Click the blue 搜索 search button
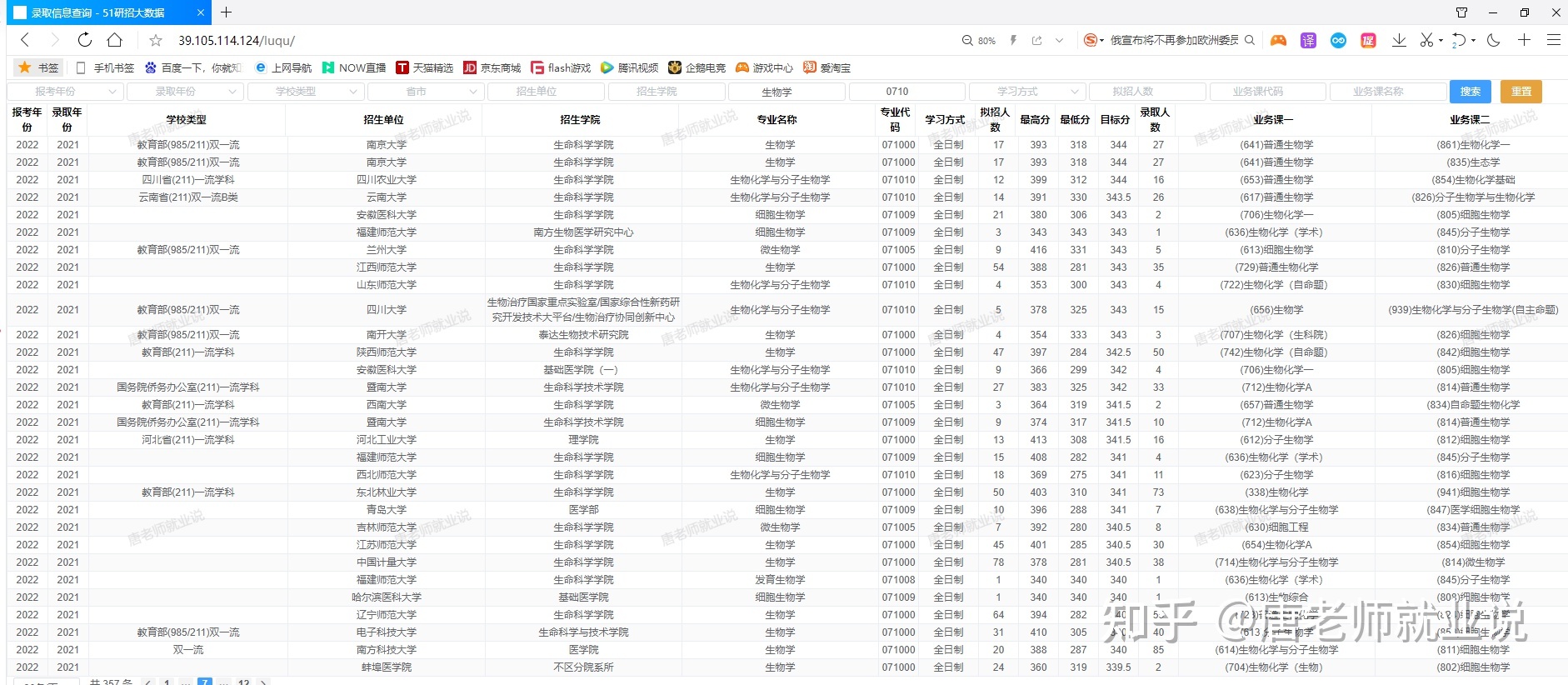The width and height of the screenshot is (1568, 685). [x=1471, y=92]
